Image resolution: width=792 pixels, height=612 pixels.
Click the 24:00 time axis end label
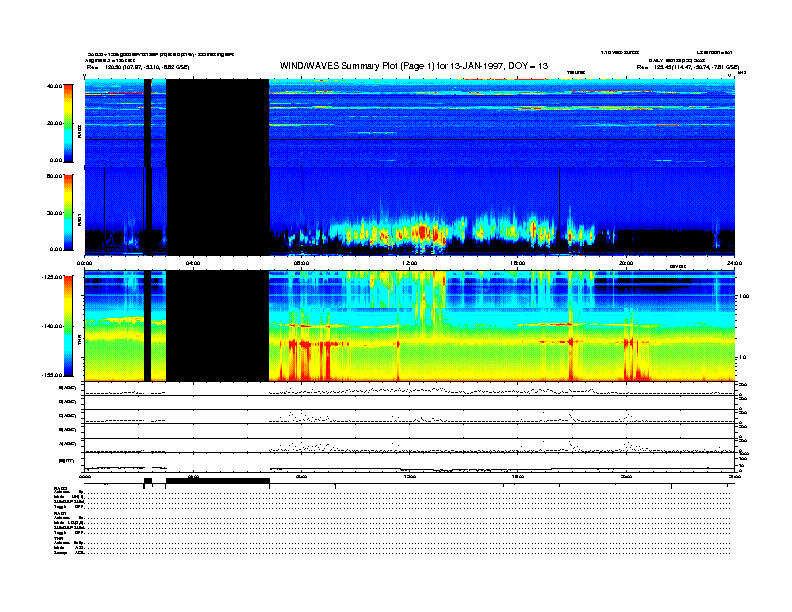pos(734,263)
